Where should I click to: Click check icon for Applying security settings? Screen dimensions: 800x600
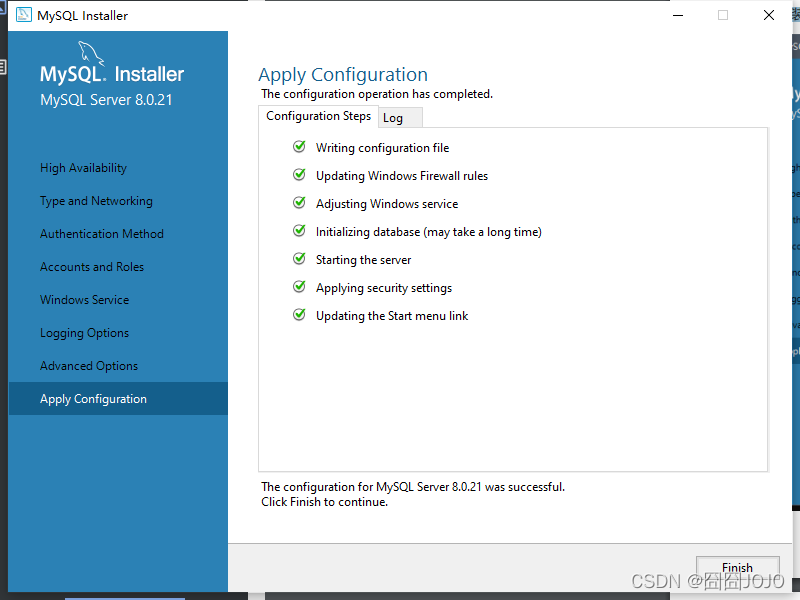pos(299,287)
